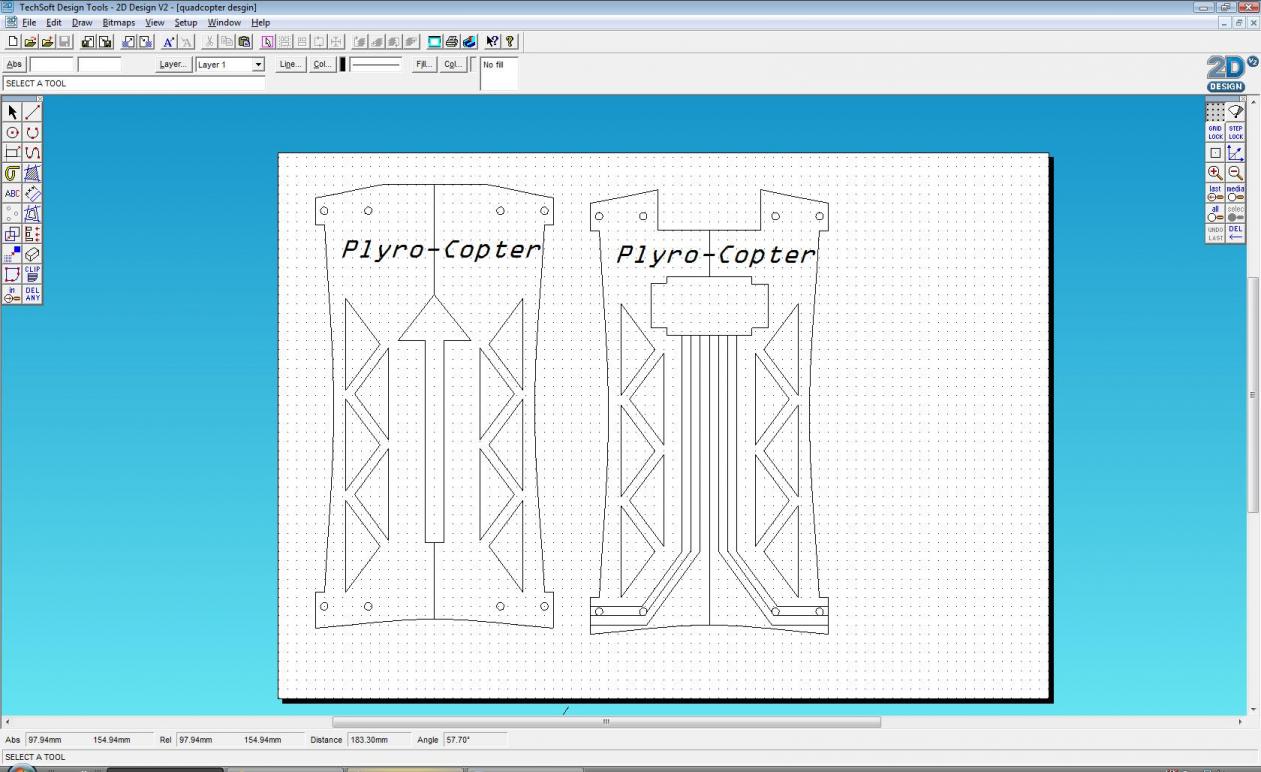The height and width of the screenshot is (772, 1261).
Task: Click the black line colour swatch
Action: coord(343,64)
